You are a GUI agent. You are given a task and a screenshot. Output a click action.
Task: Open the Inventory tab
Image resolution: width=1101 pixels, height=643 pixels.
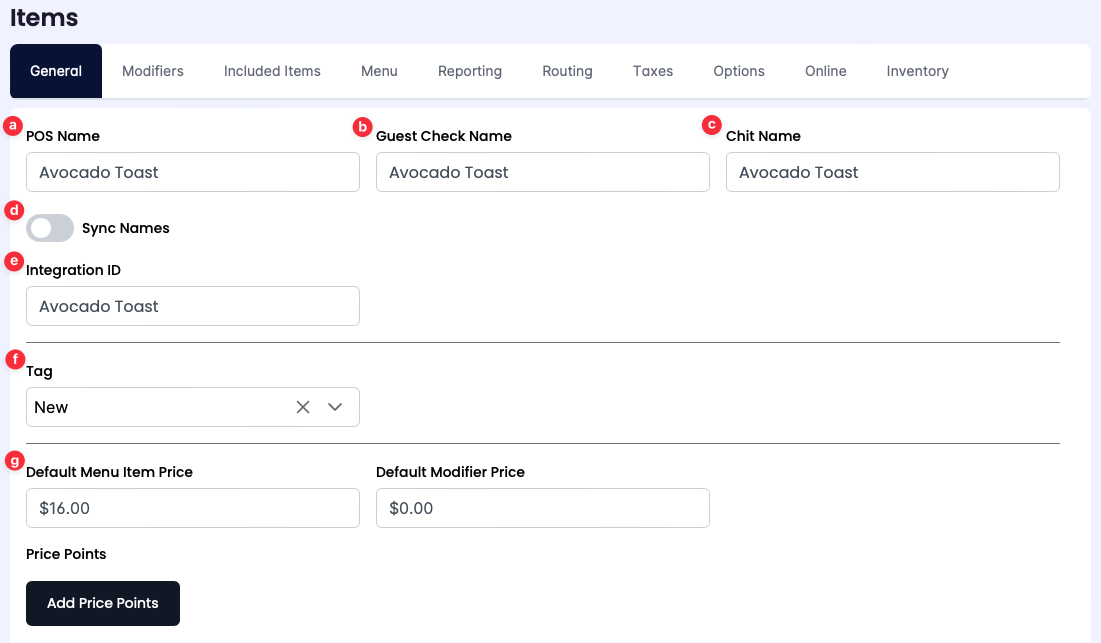point(917,71)
